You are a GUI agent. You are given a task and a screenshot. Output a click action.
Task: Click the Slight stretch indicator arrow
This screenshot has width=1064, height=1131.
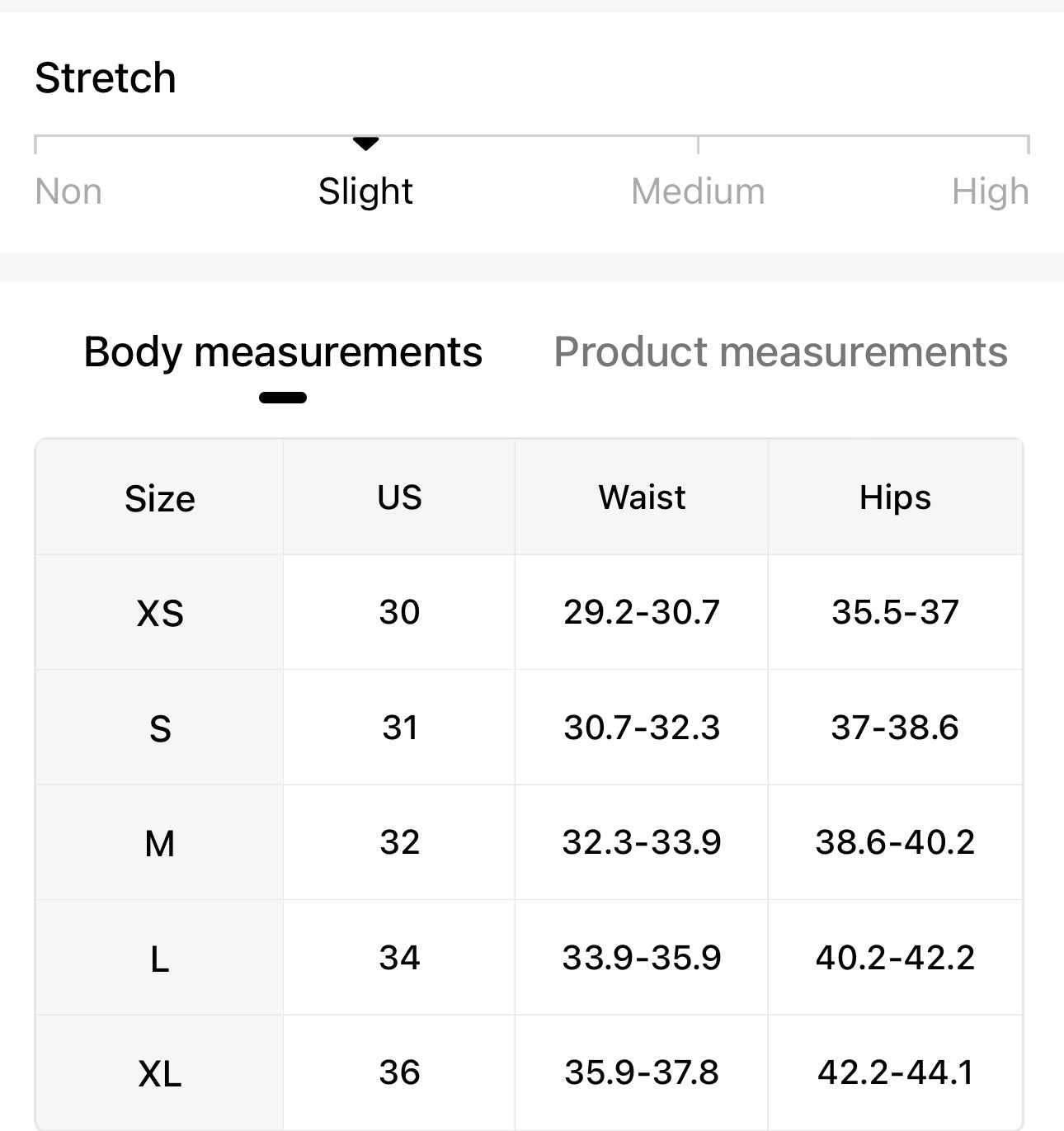365,144
